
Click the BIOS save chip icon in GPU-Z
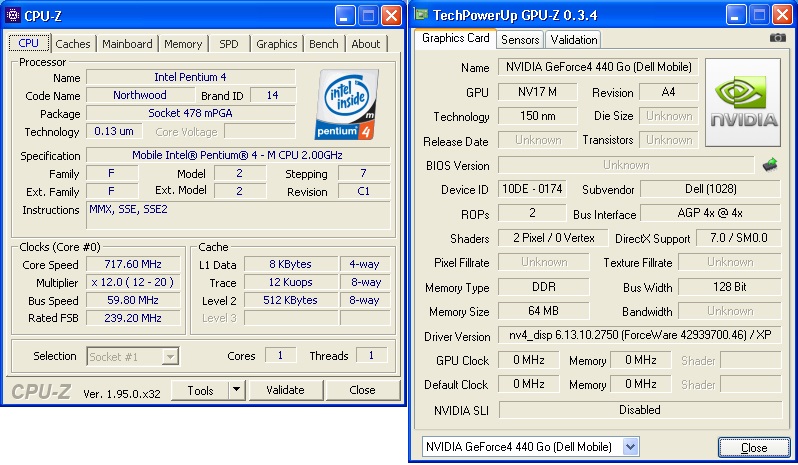770,165
